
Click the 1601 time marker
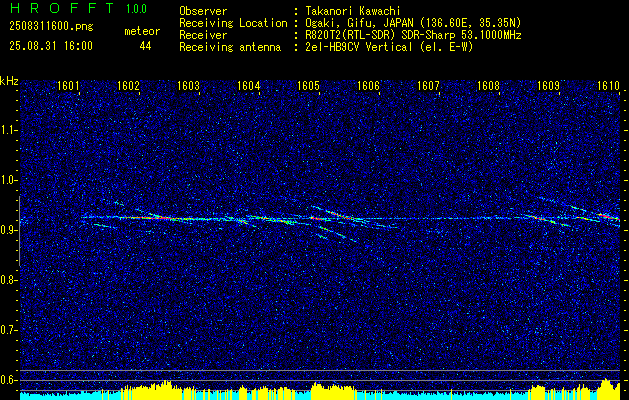pos(68,85)
